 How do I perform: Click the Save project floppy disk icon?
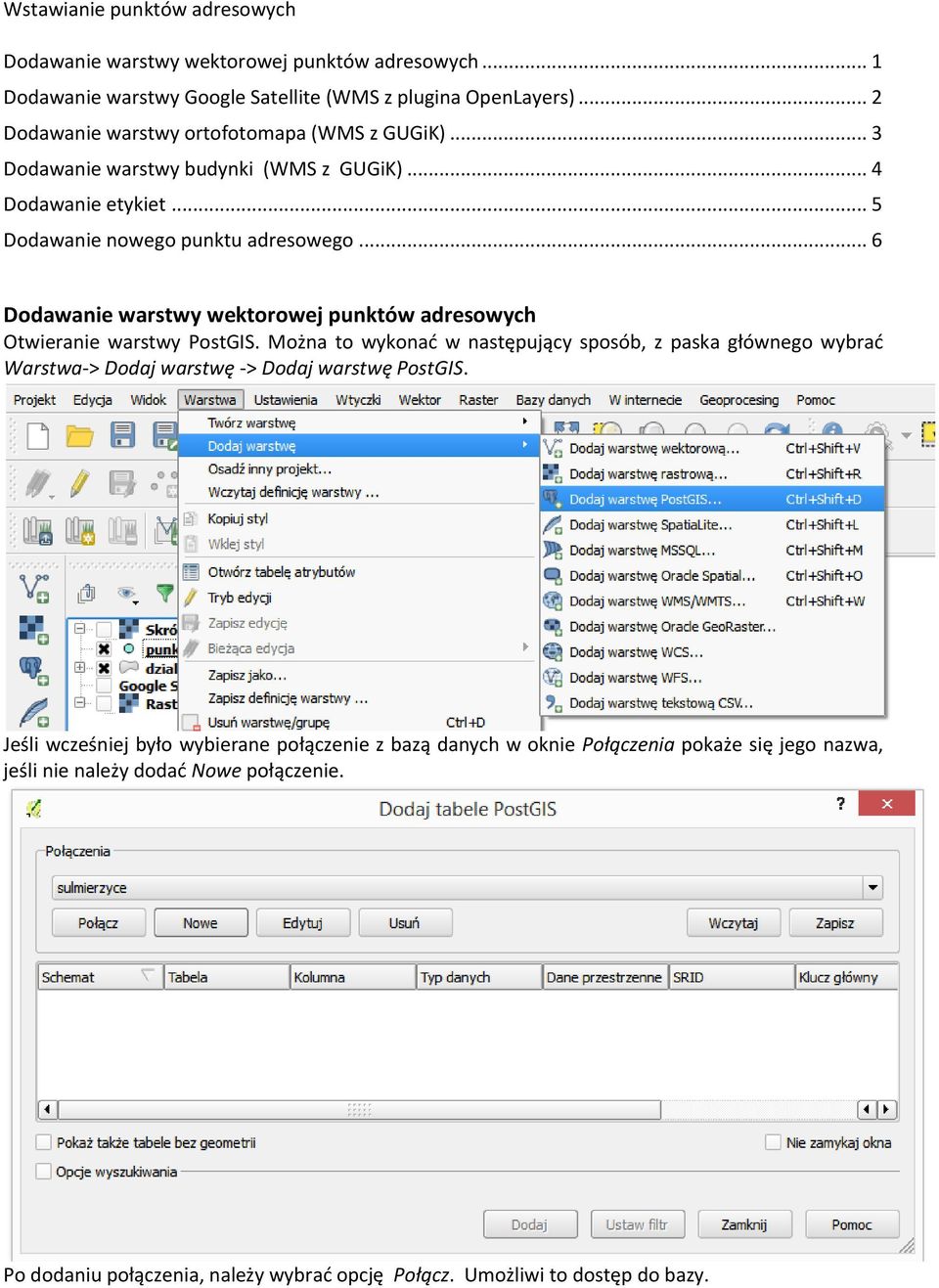click(122, 435)
